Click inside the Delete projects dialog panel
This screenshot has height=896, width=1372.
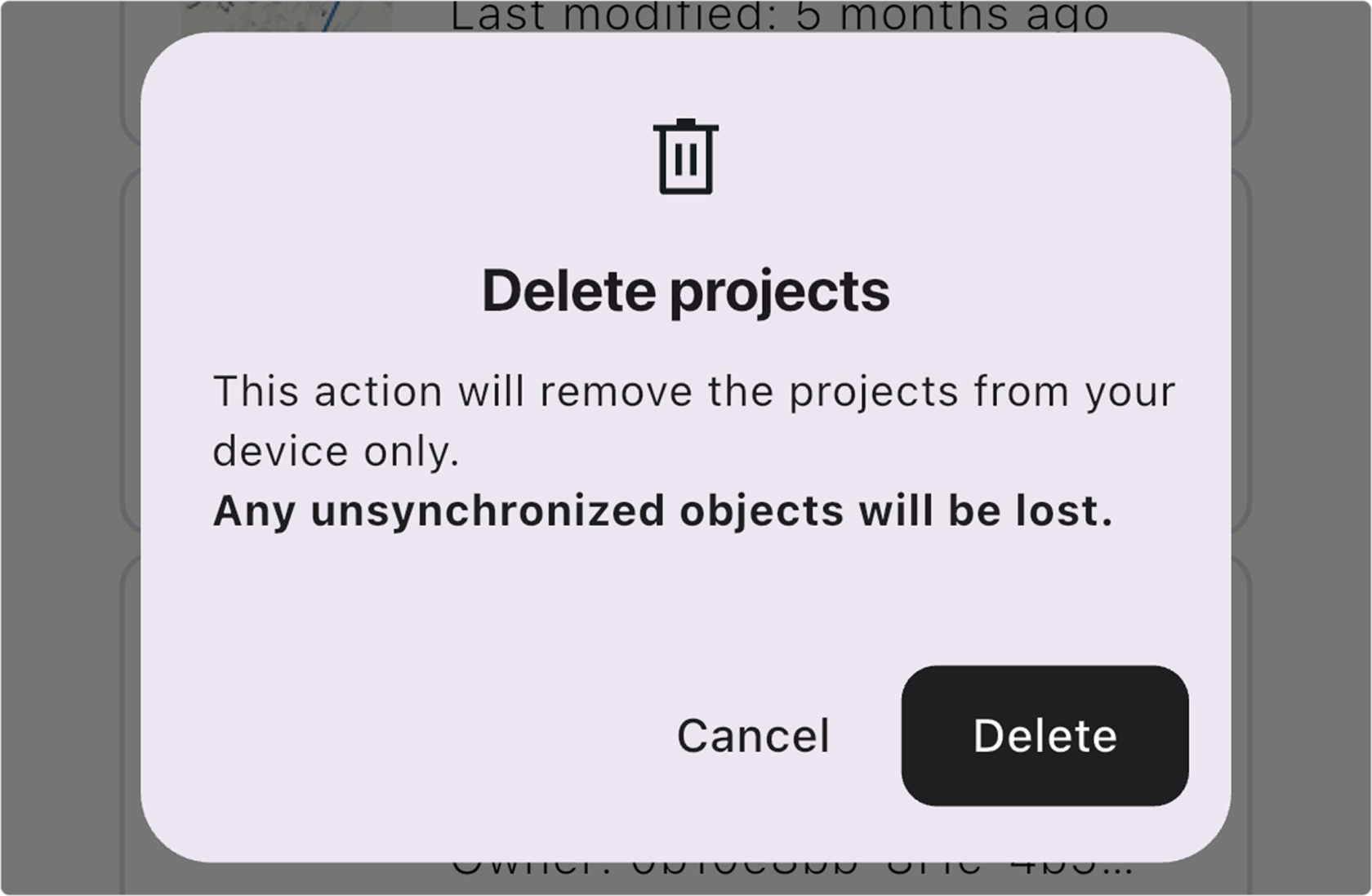(686, 604)
